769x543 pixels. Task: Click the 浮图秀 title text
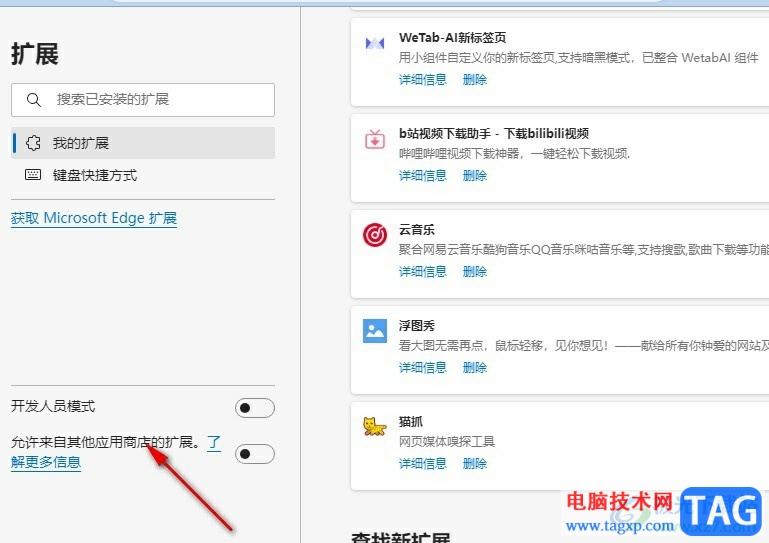[x=416, y=326]
